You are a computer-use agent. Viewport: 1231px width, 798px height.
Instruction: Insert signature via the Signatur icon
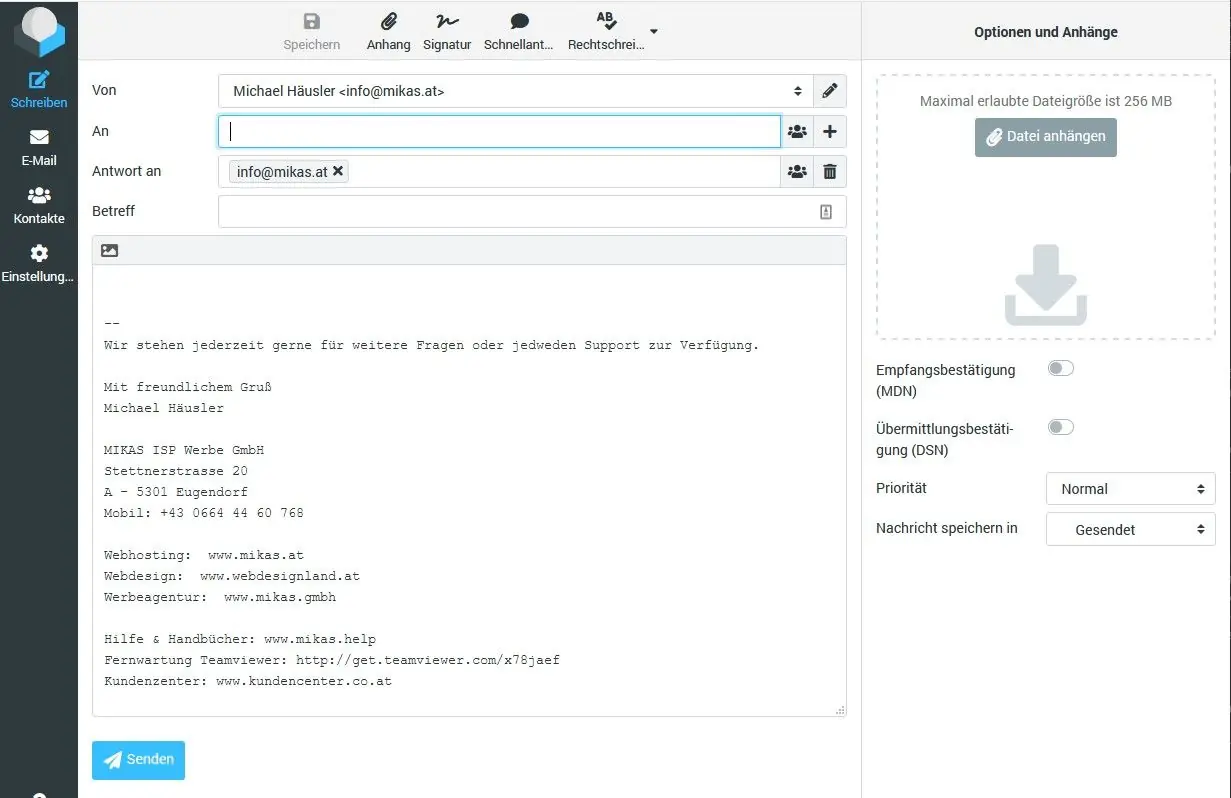pos(446,28)
